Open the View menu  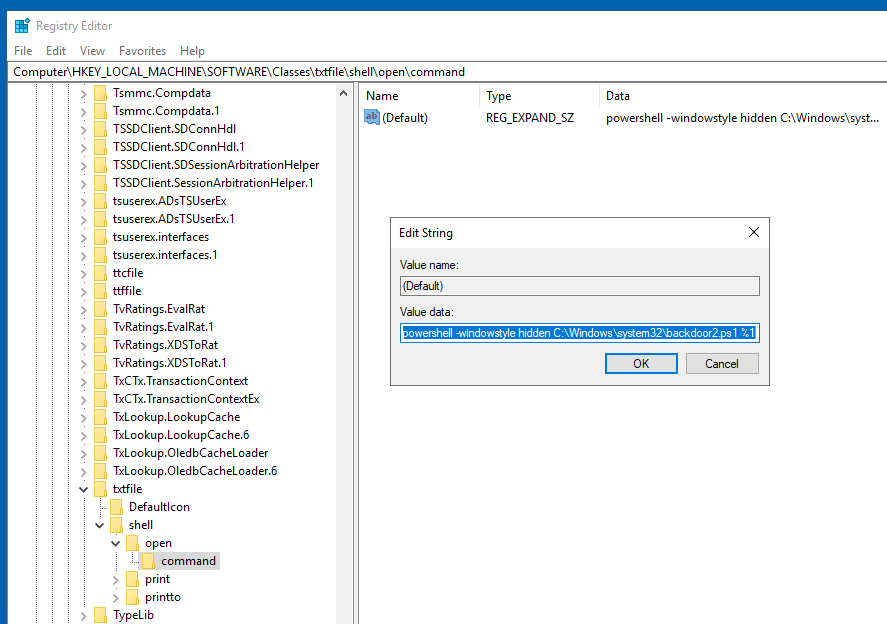pos(92,51)
